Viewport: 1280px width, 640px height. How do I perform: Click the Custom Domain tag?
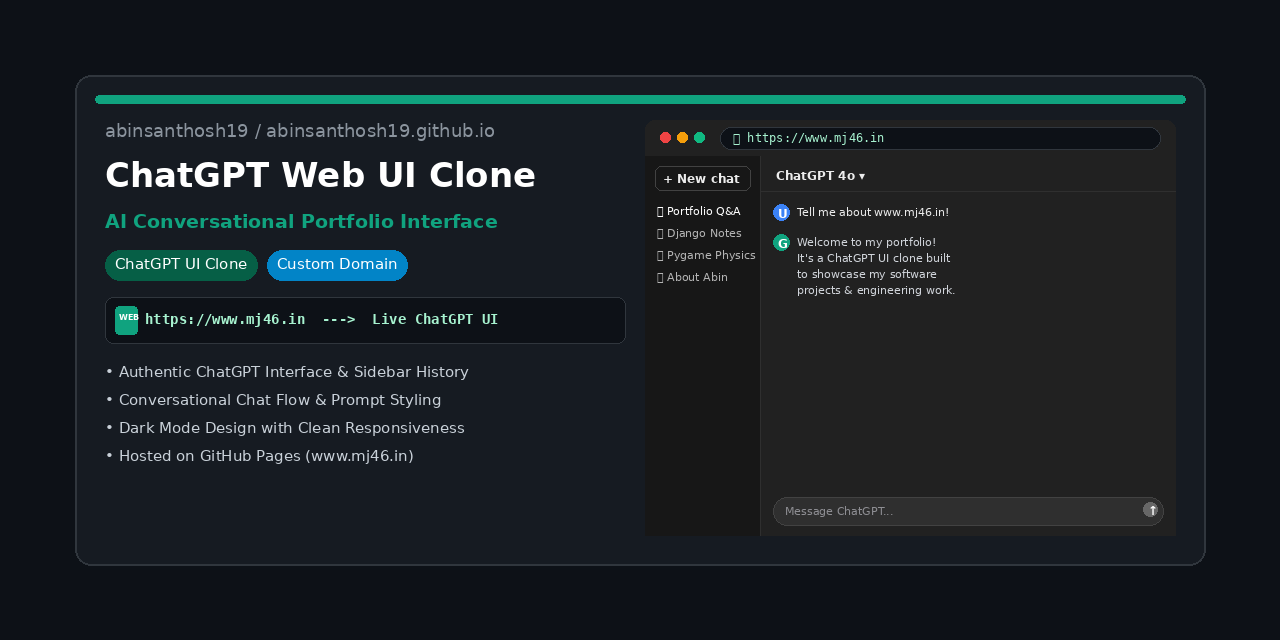[337, 265]
